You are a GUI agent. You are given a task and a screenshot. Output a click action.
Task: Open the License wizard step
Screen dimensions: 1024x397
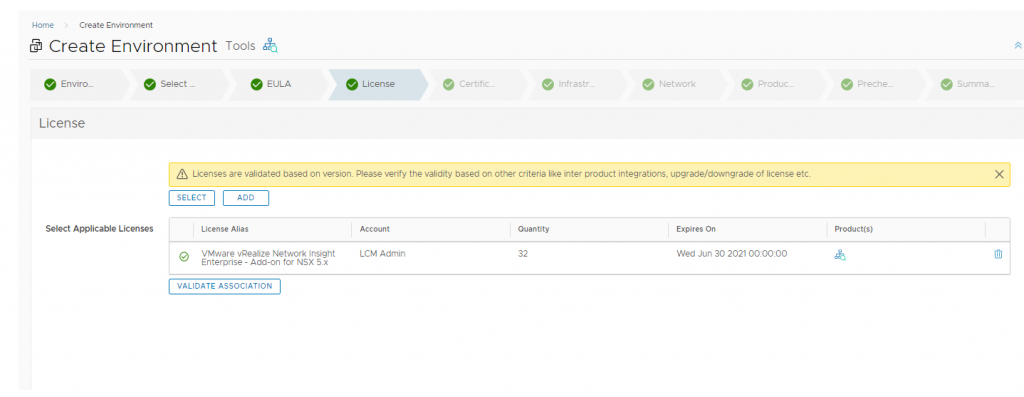click(x=377, y=84)
